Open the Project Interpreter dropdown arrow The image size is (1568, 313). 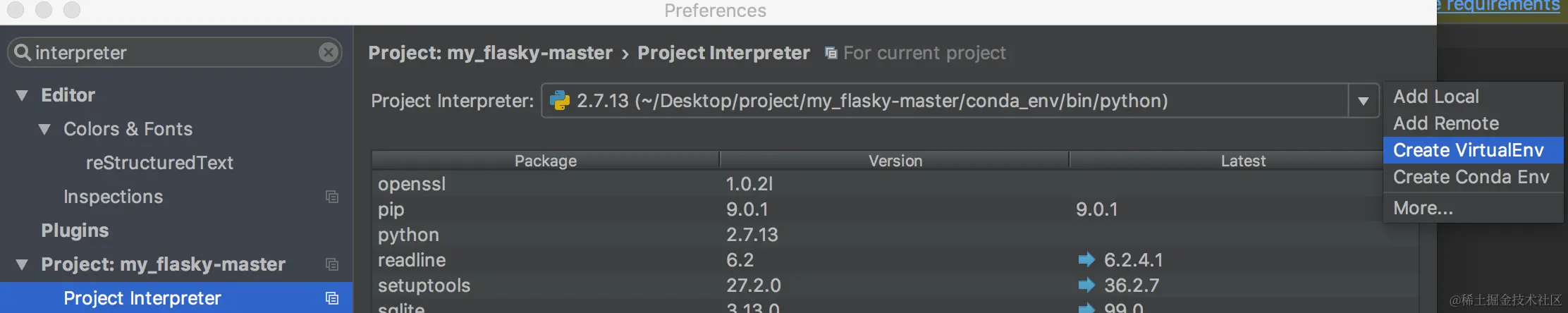pos(1364,101)
